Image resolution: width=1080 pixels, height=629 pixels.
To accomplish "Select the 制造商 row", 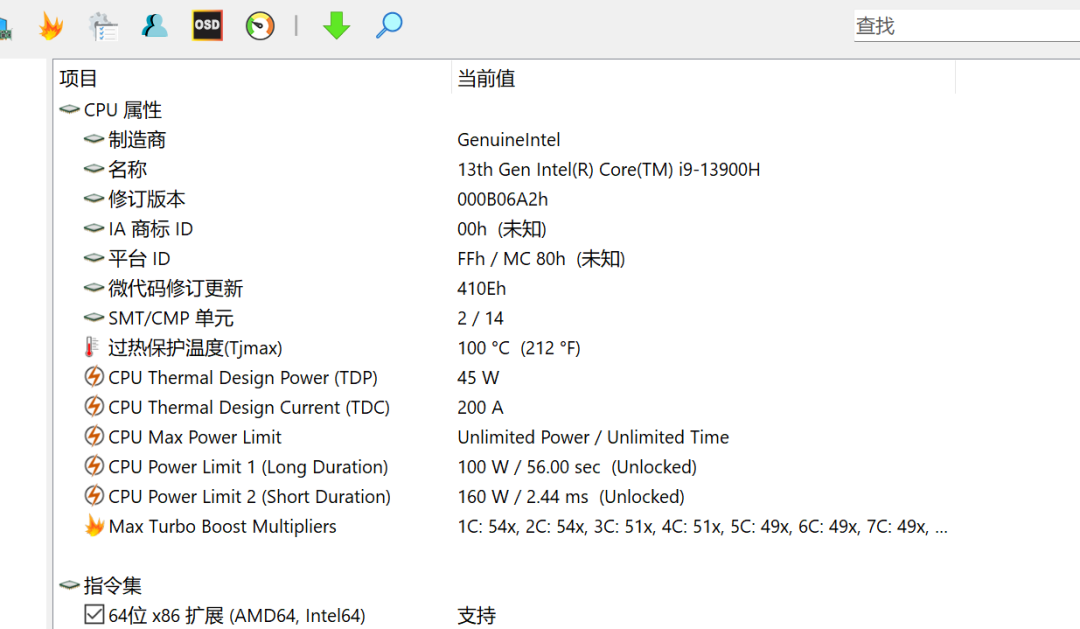I will pyautogui.click(x=137, y=140).
